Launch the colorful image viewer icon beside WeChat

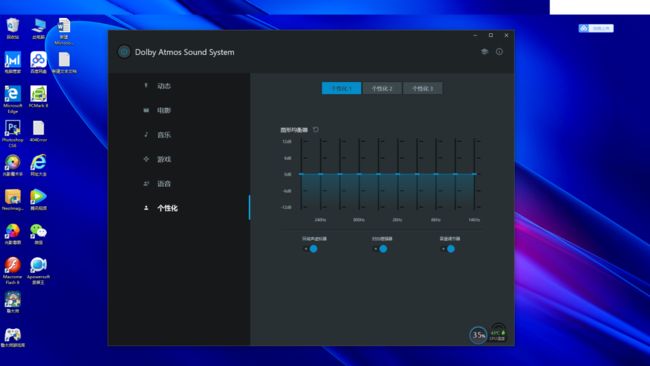tap(13, 234)
